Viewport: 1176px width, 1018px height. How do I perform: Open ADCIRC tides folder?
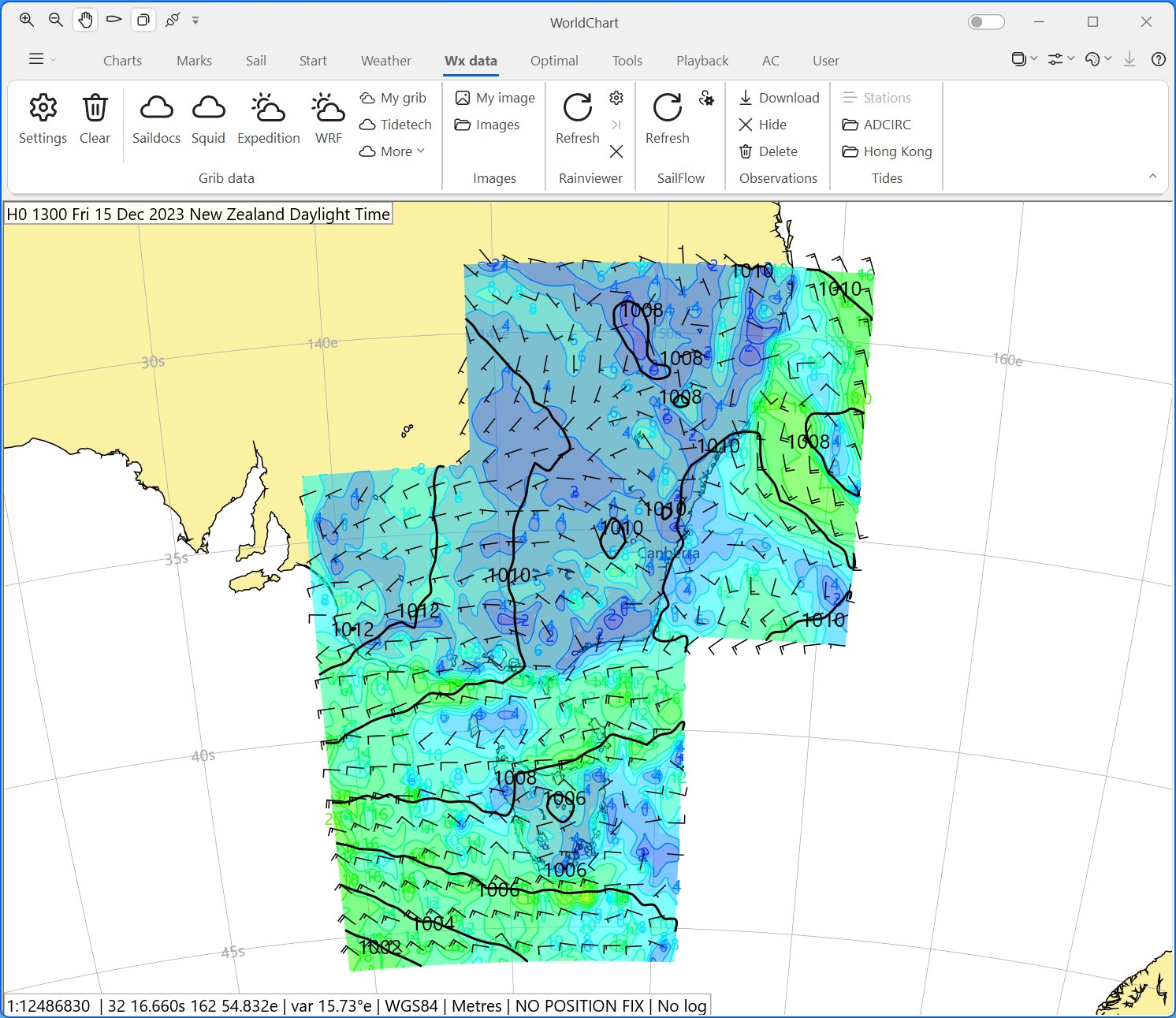tap(876, 125)
